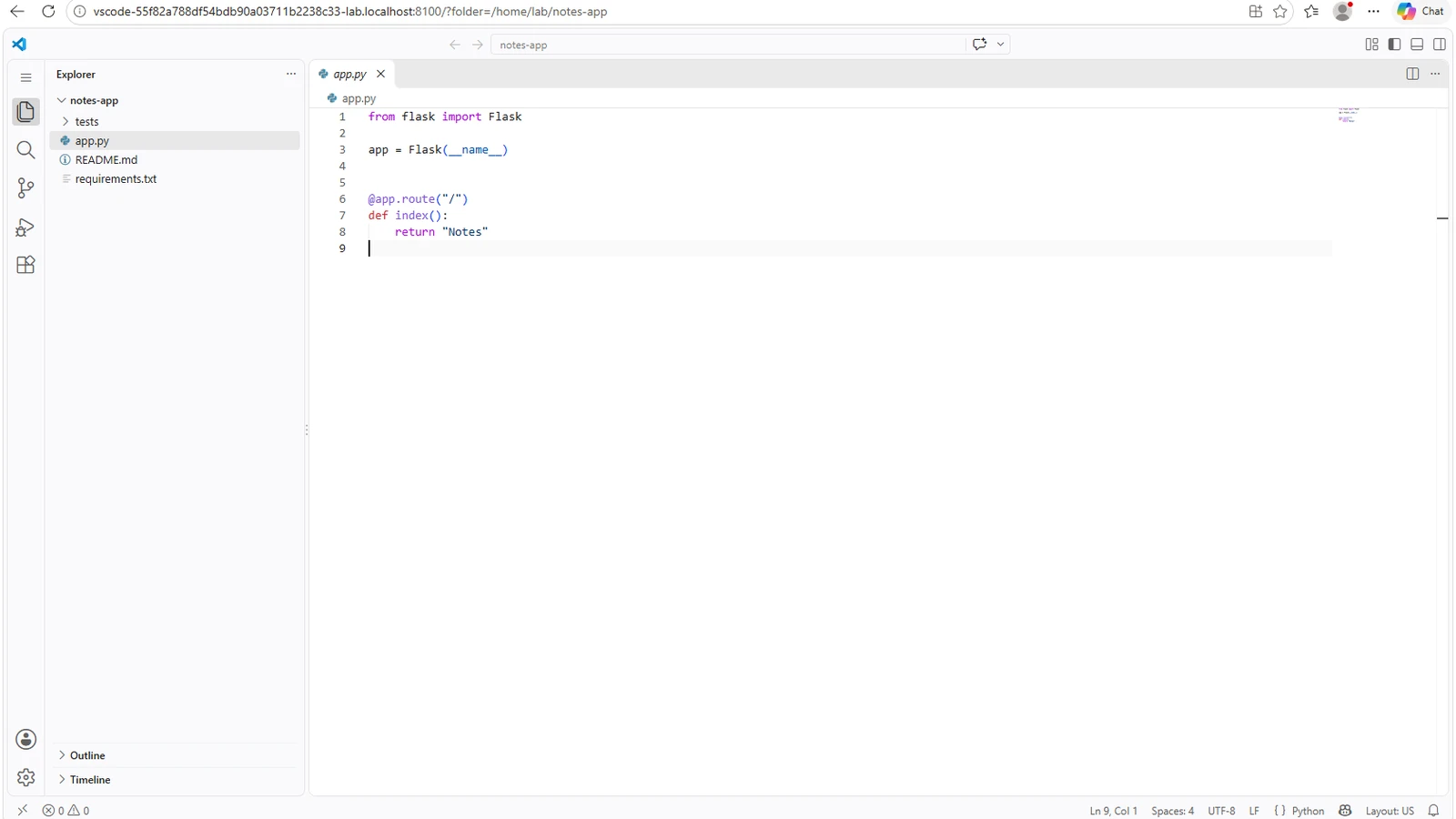Open the Extensions view icon

(x=25, y=265)
